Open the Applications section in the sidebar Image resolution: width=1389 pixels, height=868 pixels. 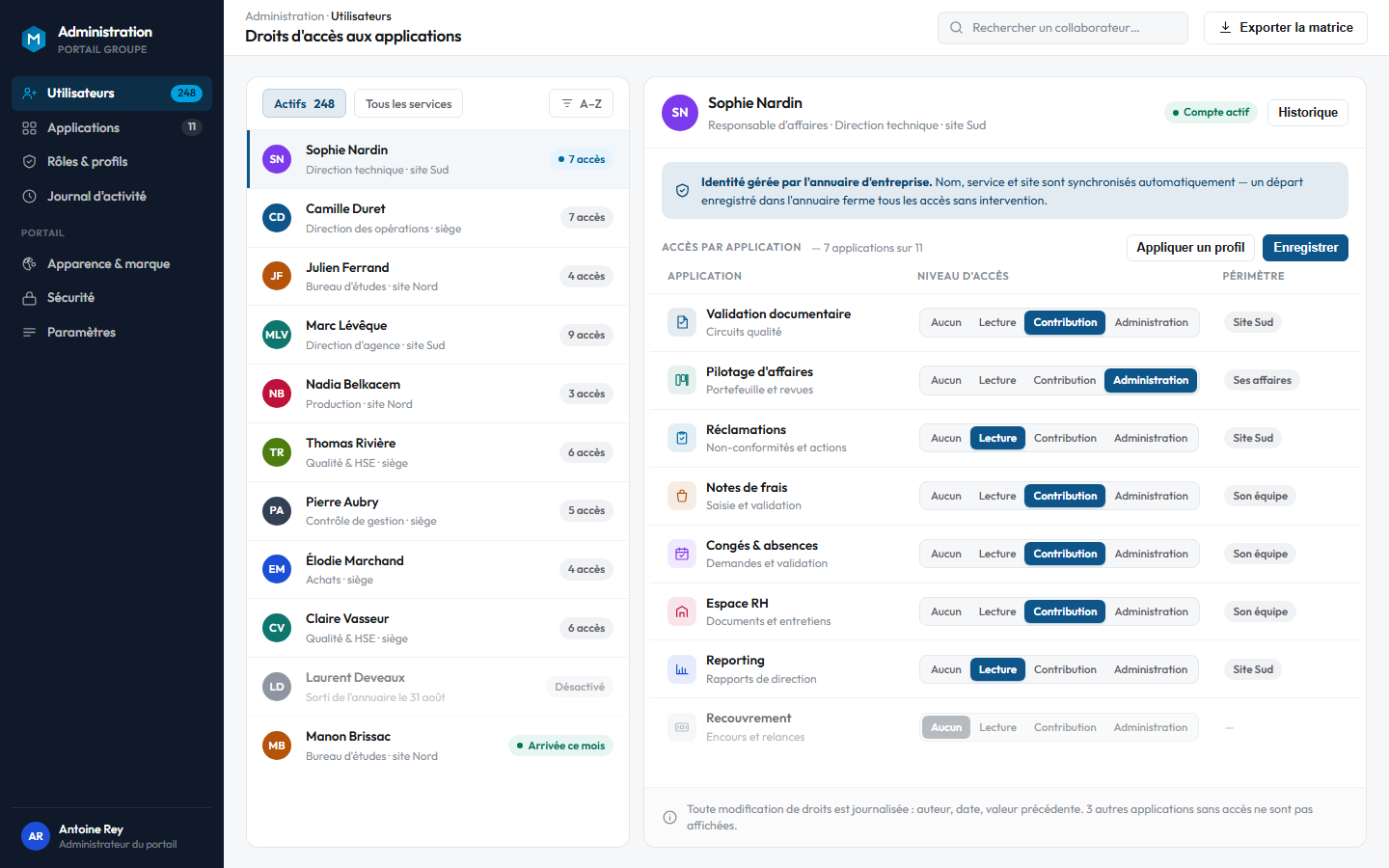click(x=112, y=128)
